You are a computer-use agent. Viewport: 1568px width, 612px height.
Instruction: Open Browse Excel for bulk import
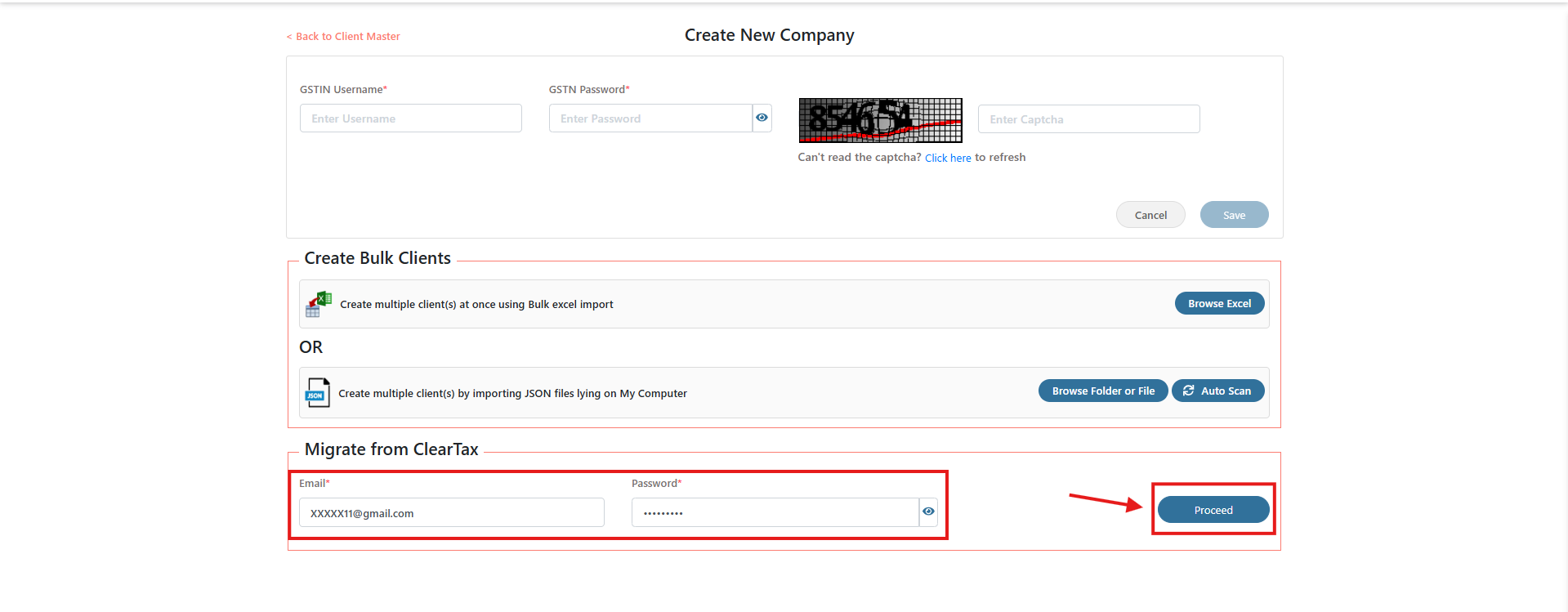pyautogui.click(x=1219, y=303)
